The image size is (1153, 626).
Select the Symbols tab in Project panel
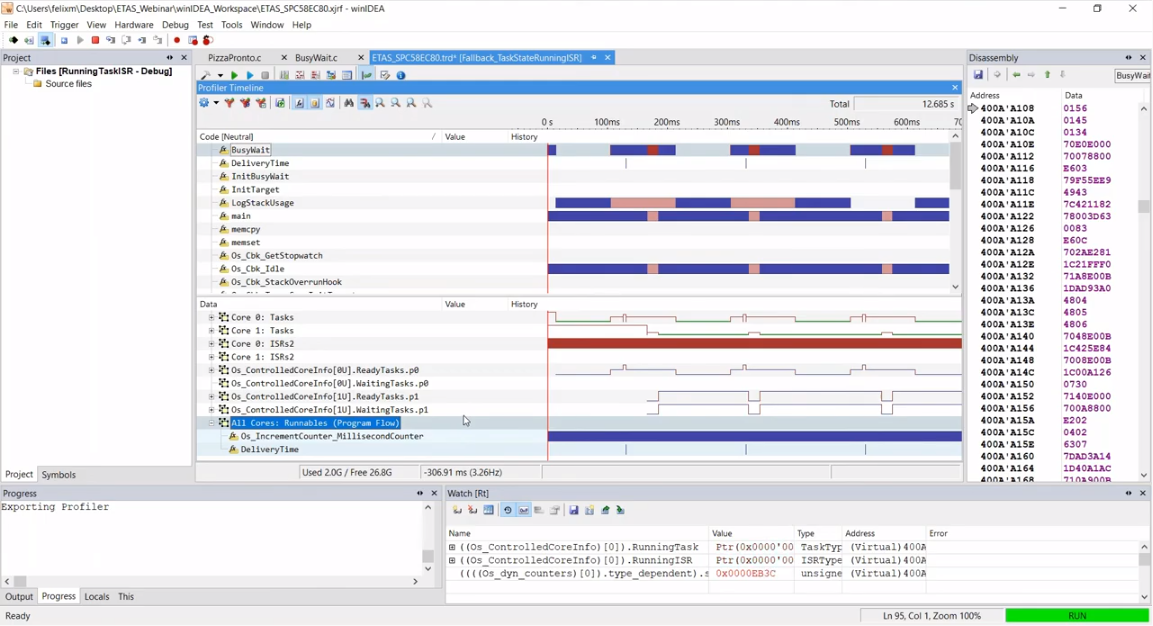(x=58, y=475)
